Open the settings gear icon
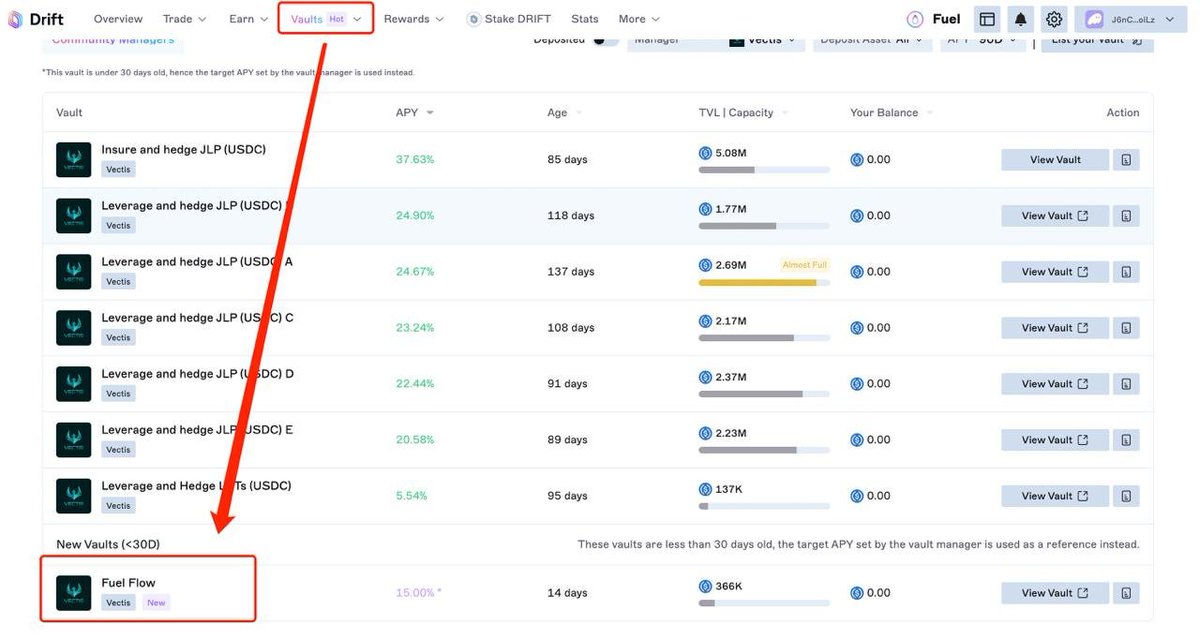Screen dimensions: 1200x640 tap(1055, 18)
